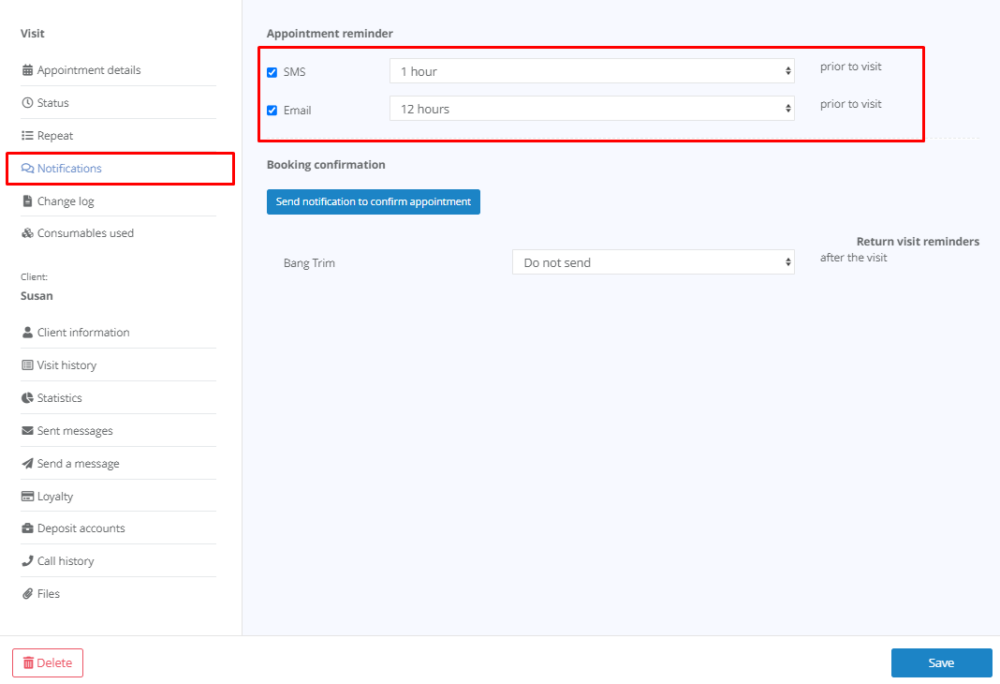Click the briefcase icon for Deposit accounts

27,528
